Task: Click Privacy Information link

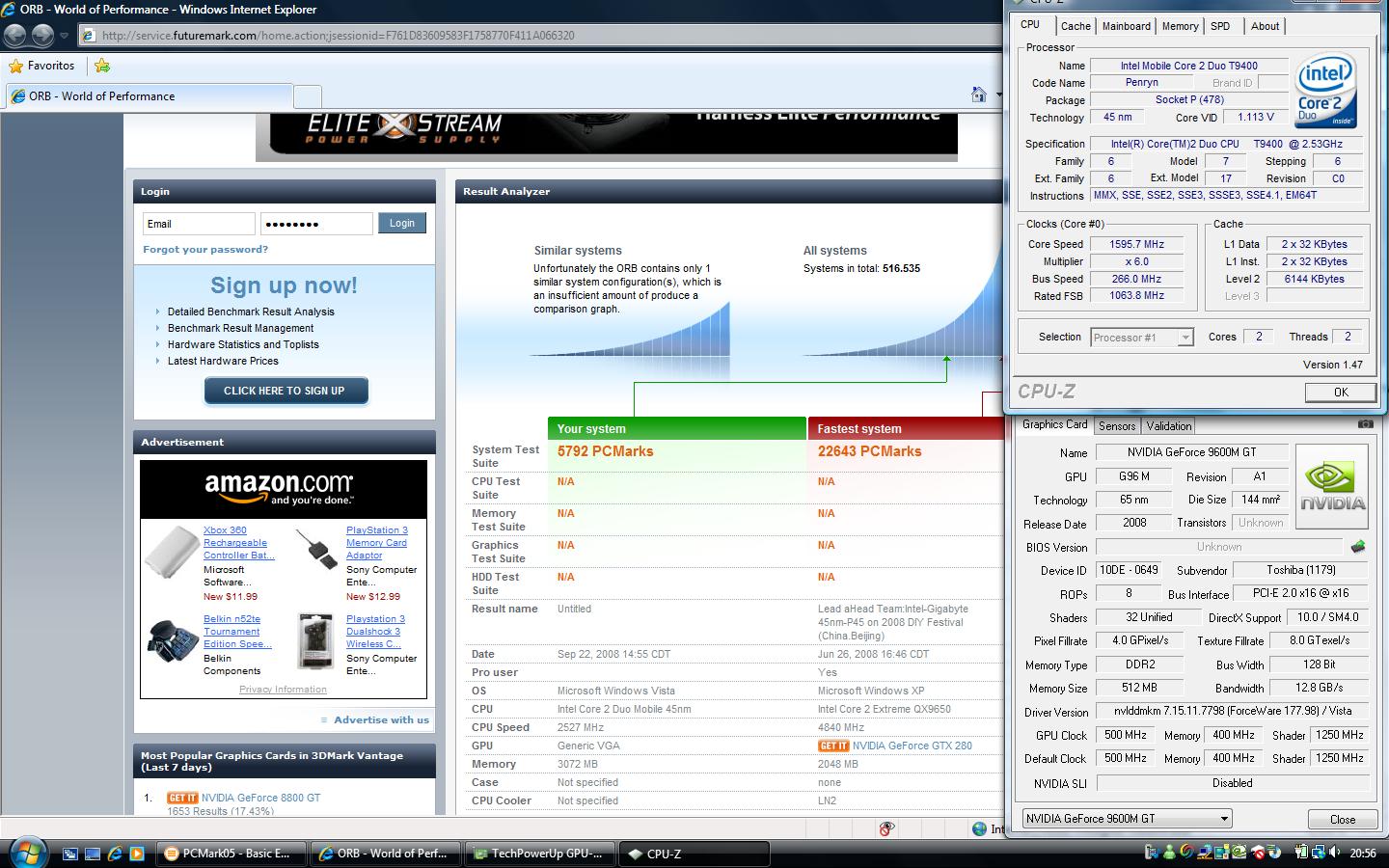Action: click(x=283, y=690)
